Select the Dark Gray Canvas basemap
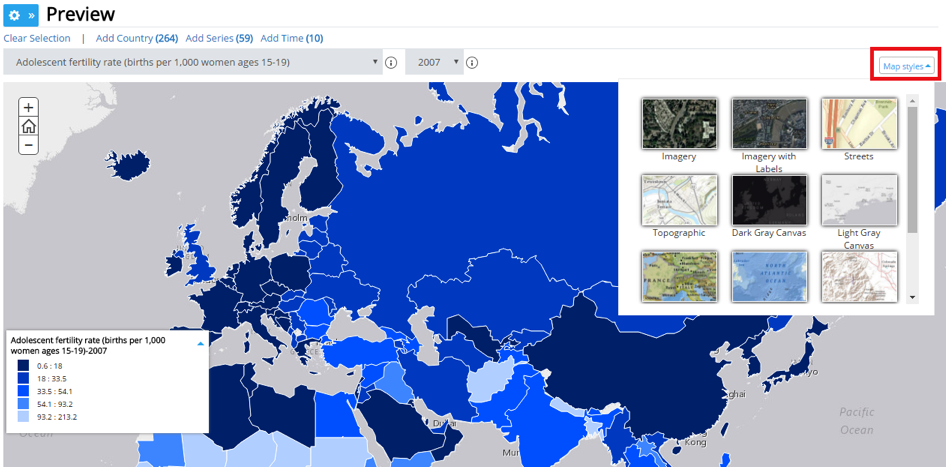The image size is (947, 468). (x=769, y=200)
